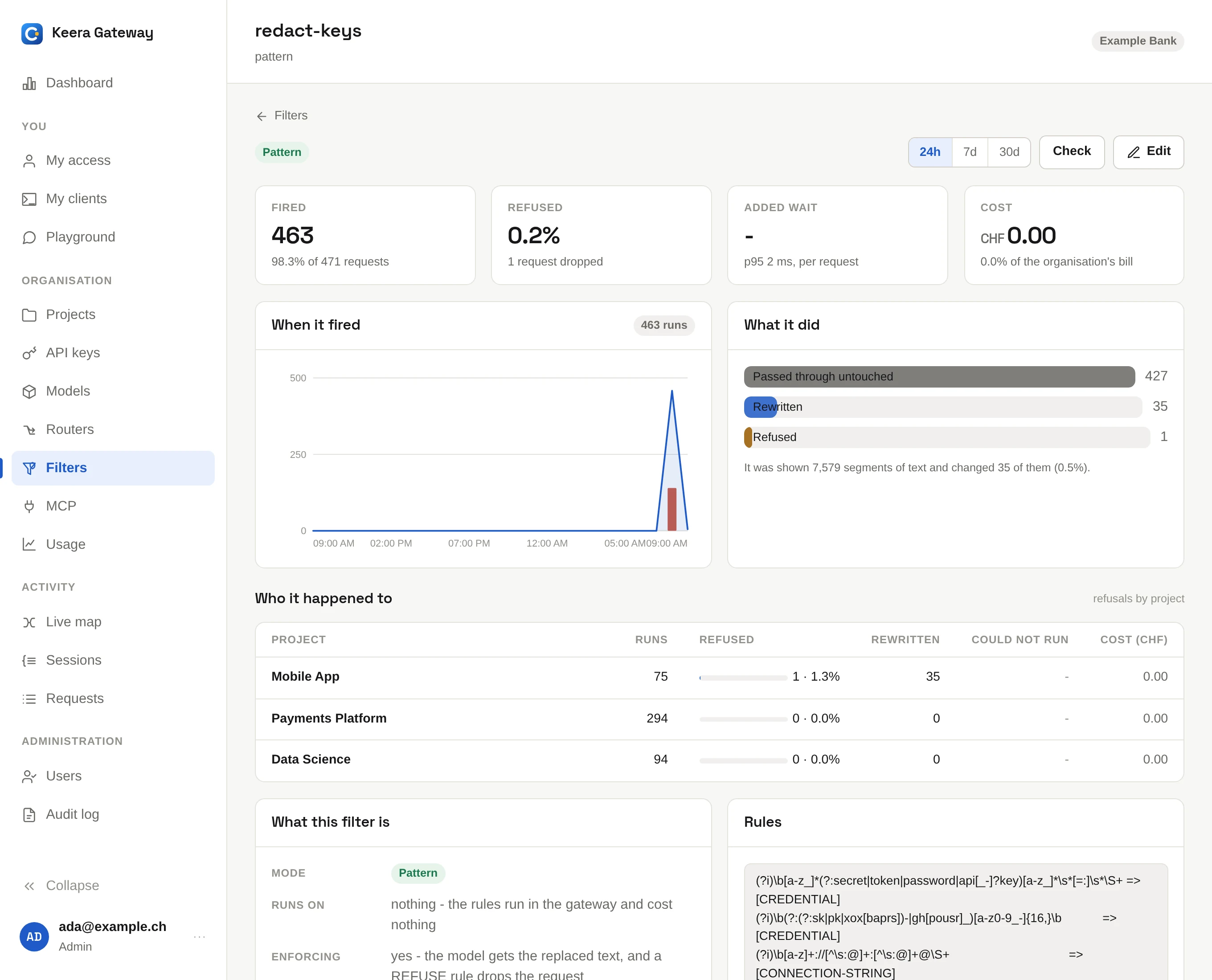Switch to the 30d time range
The image size is (1212, 980).
tap(1009, 152)
